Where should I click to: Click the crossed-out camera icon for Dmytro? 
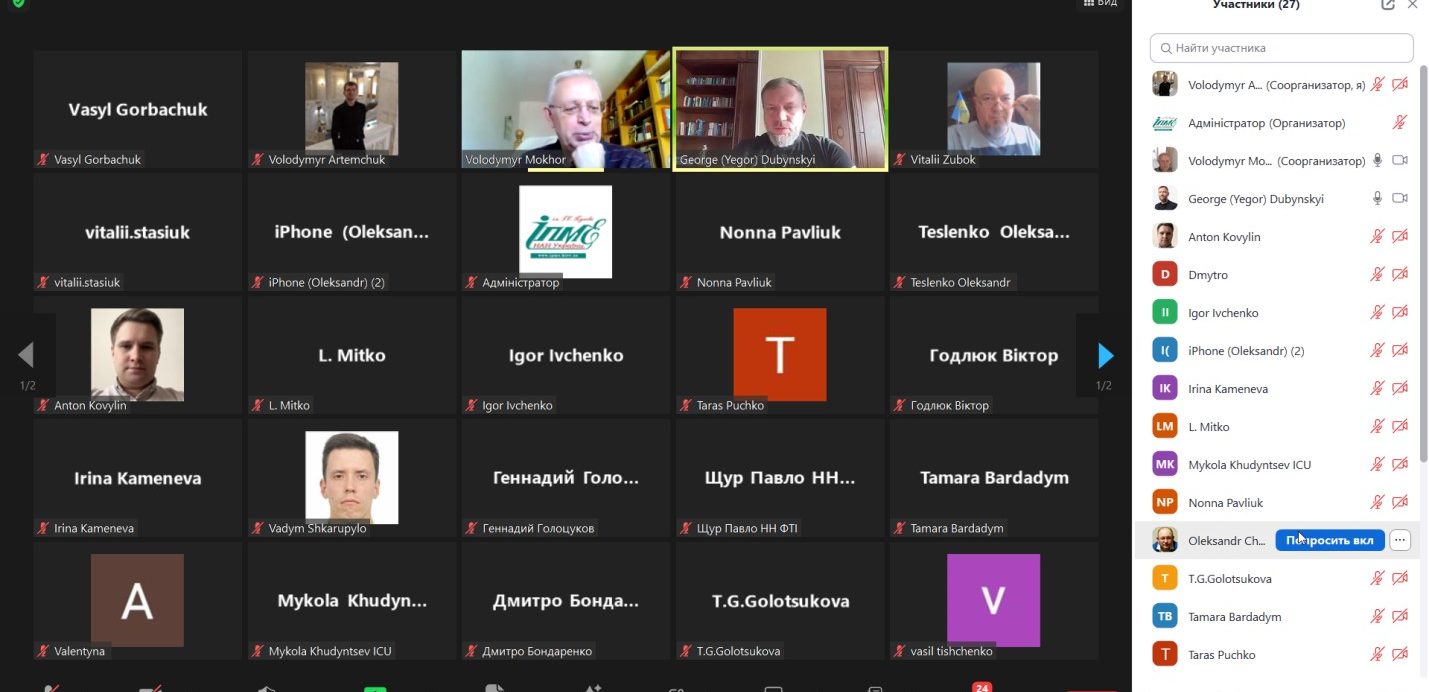point(1400,274)
